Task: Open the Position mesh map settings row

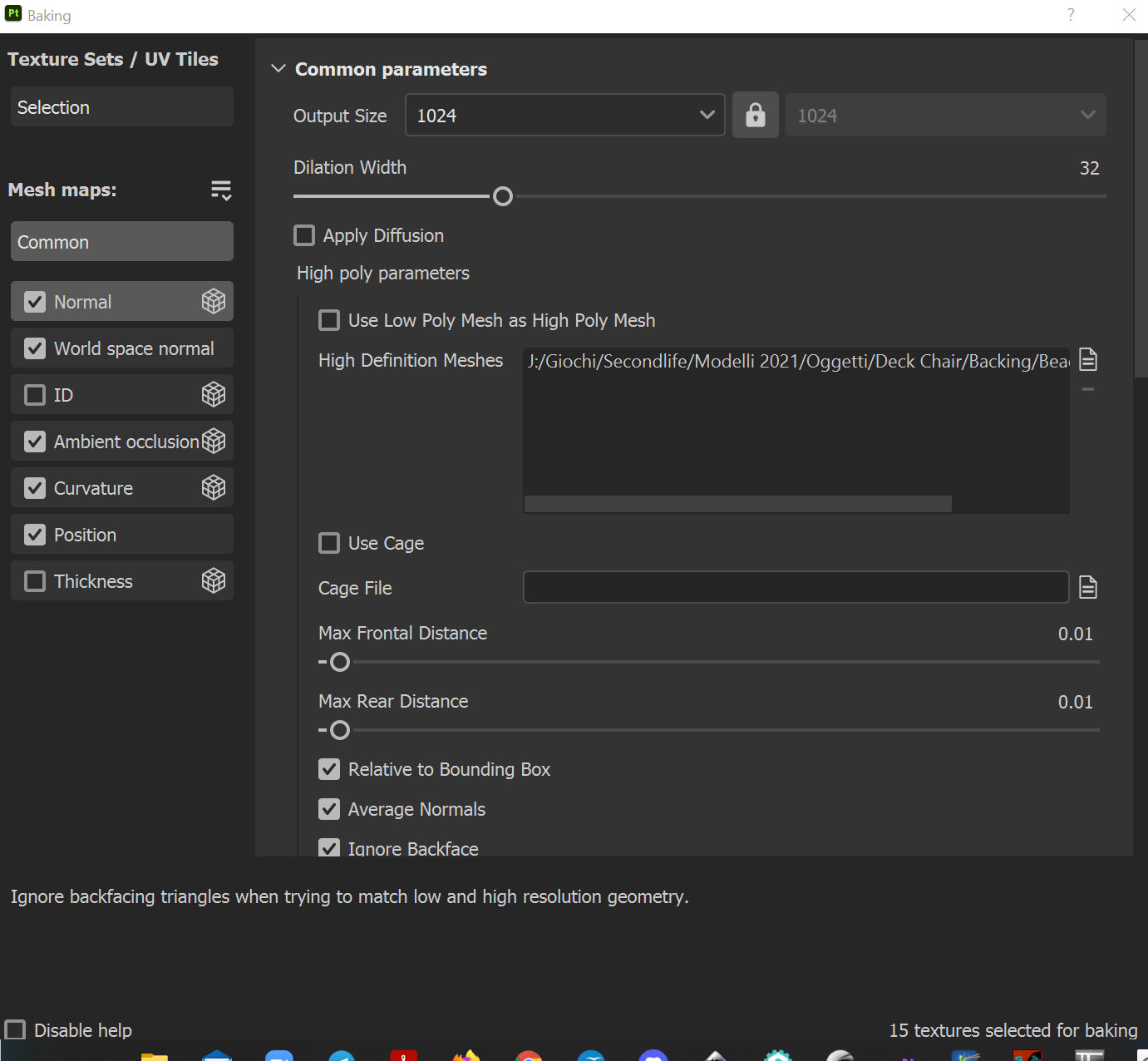Action: [x=122, y=534]
